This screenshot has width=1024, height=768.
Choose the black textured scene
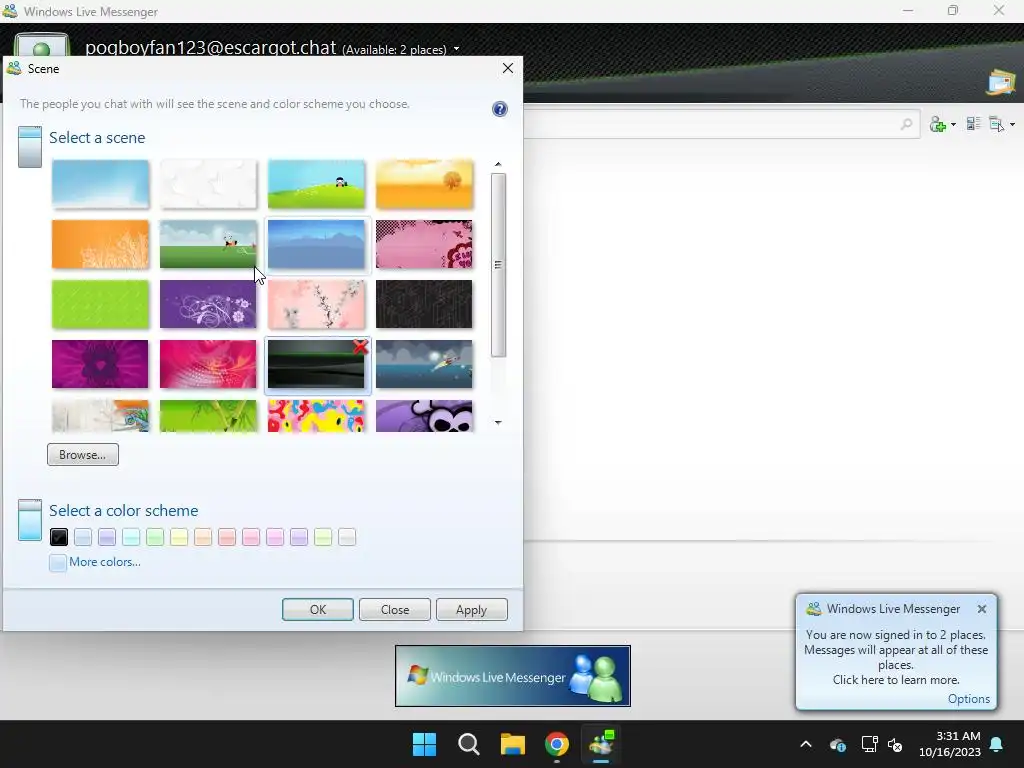424,304
